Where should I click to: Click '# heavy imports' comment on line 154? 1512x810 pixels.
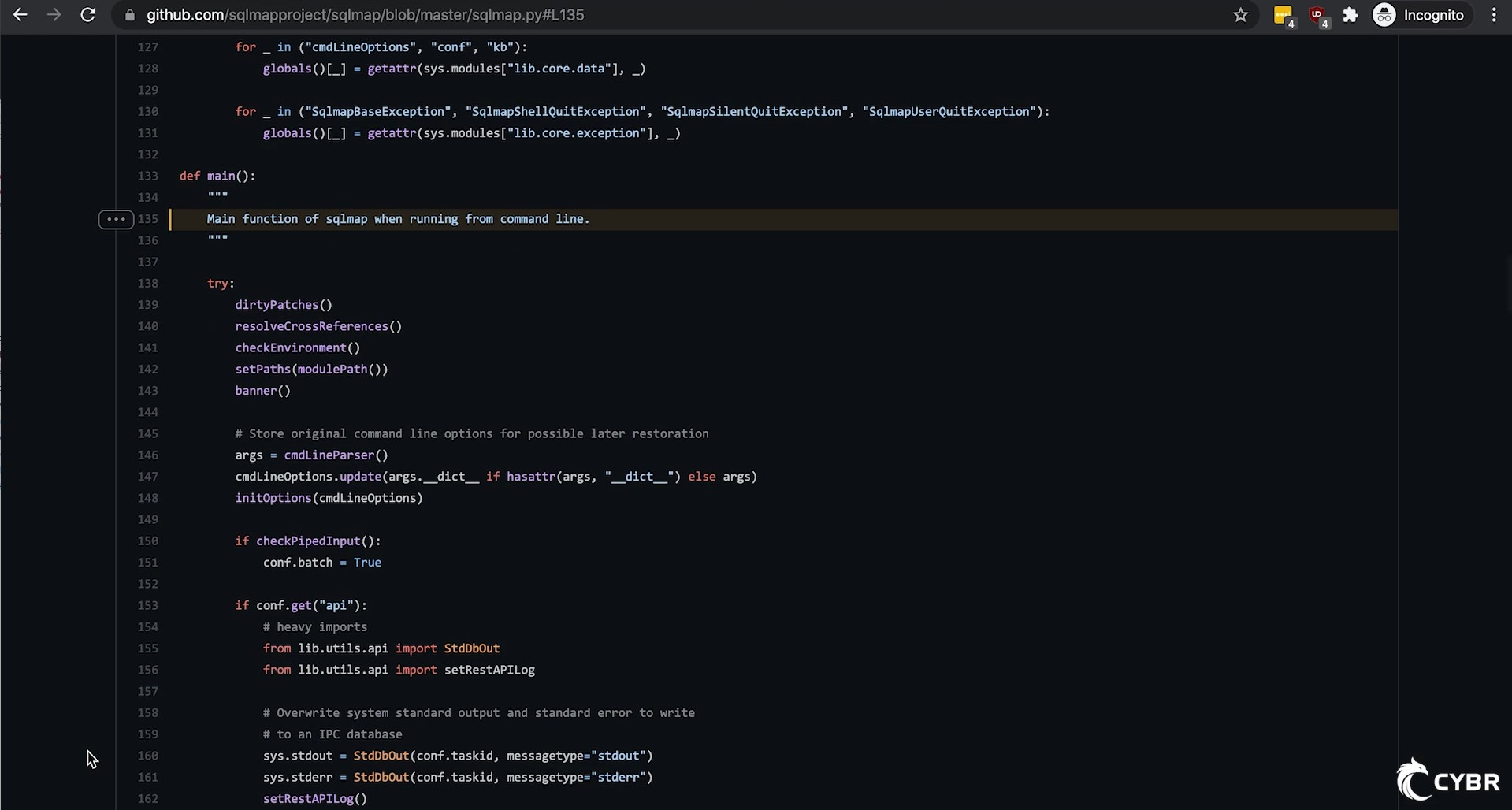[315, 627]
